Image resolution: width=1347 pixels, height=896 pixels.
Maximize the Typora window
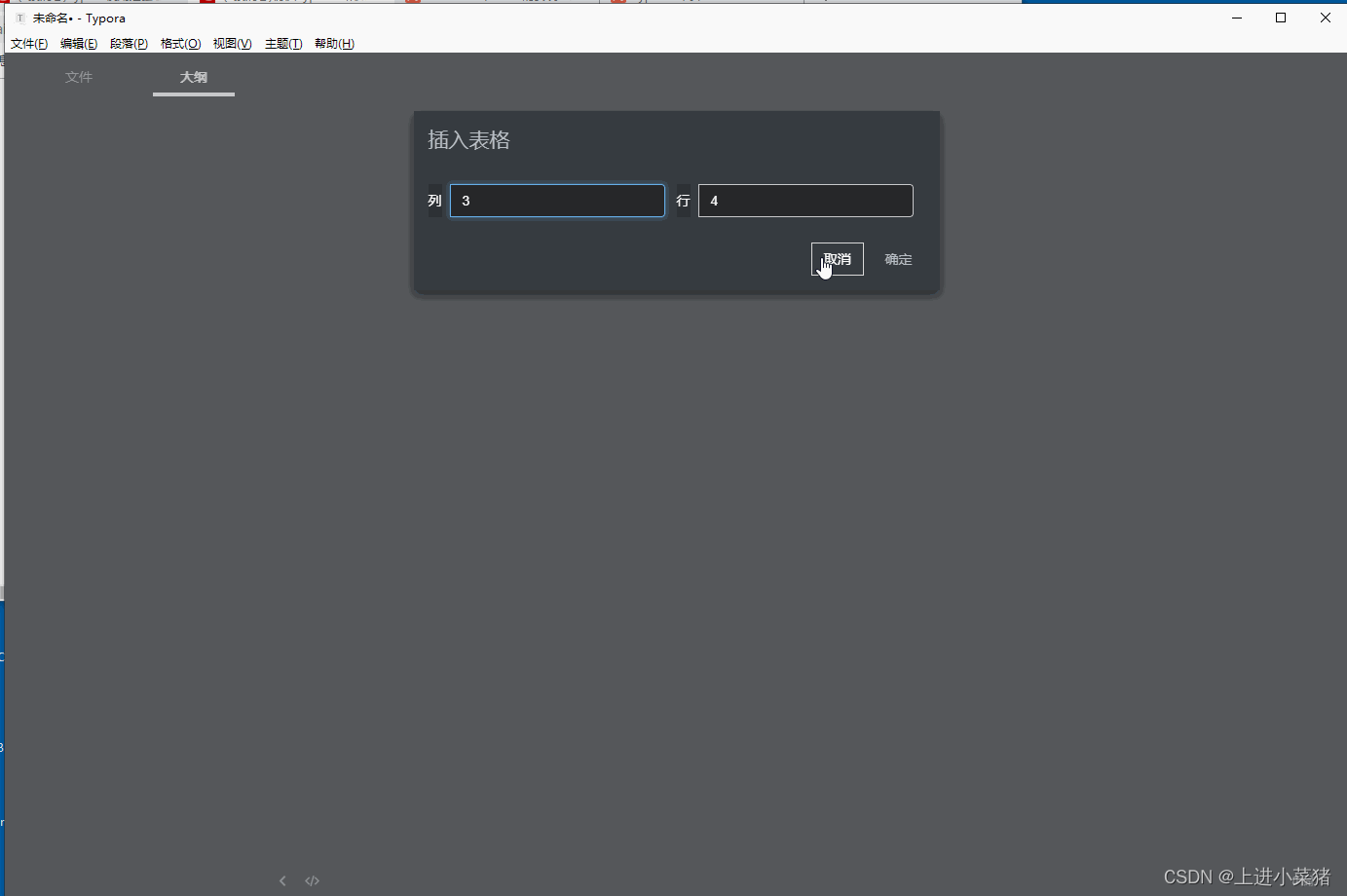[1281, 18]
